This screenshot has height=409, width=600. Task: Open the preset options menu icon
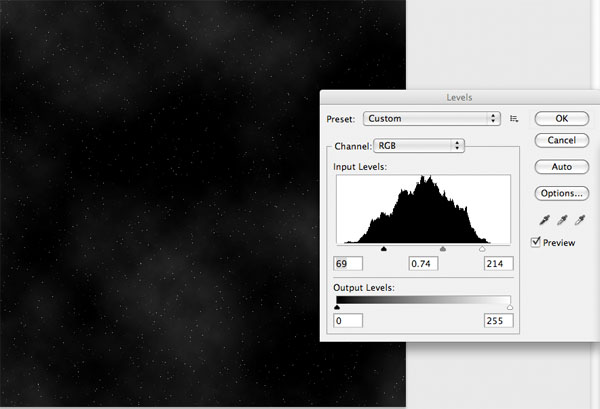(514, 119)
